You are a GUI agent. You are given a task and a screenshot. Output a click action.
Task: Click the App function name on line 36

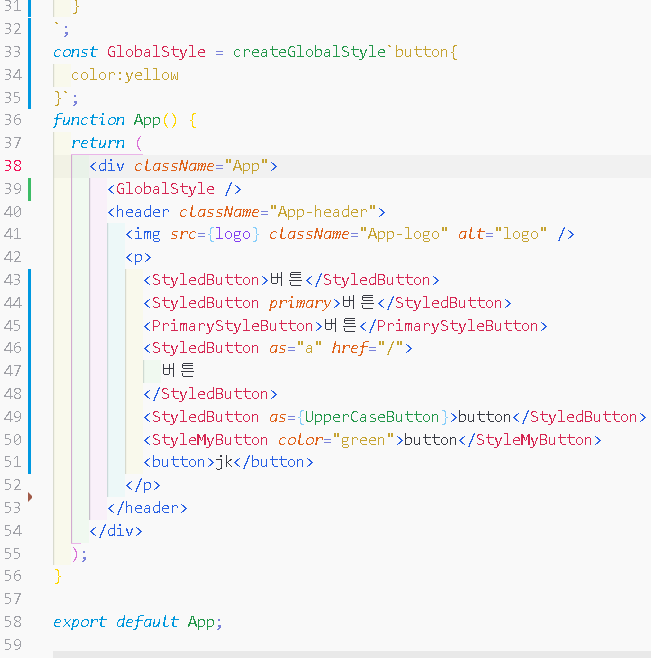point(147,120)
